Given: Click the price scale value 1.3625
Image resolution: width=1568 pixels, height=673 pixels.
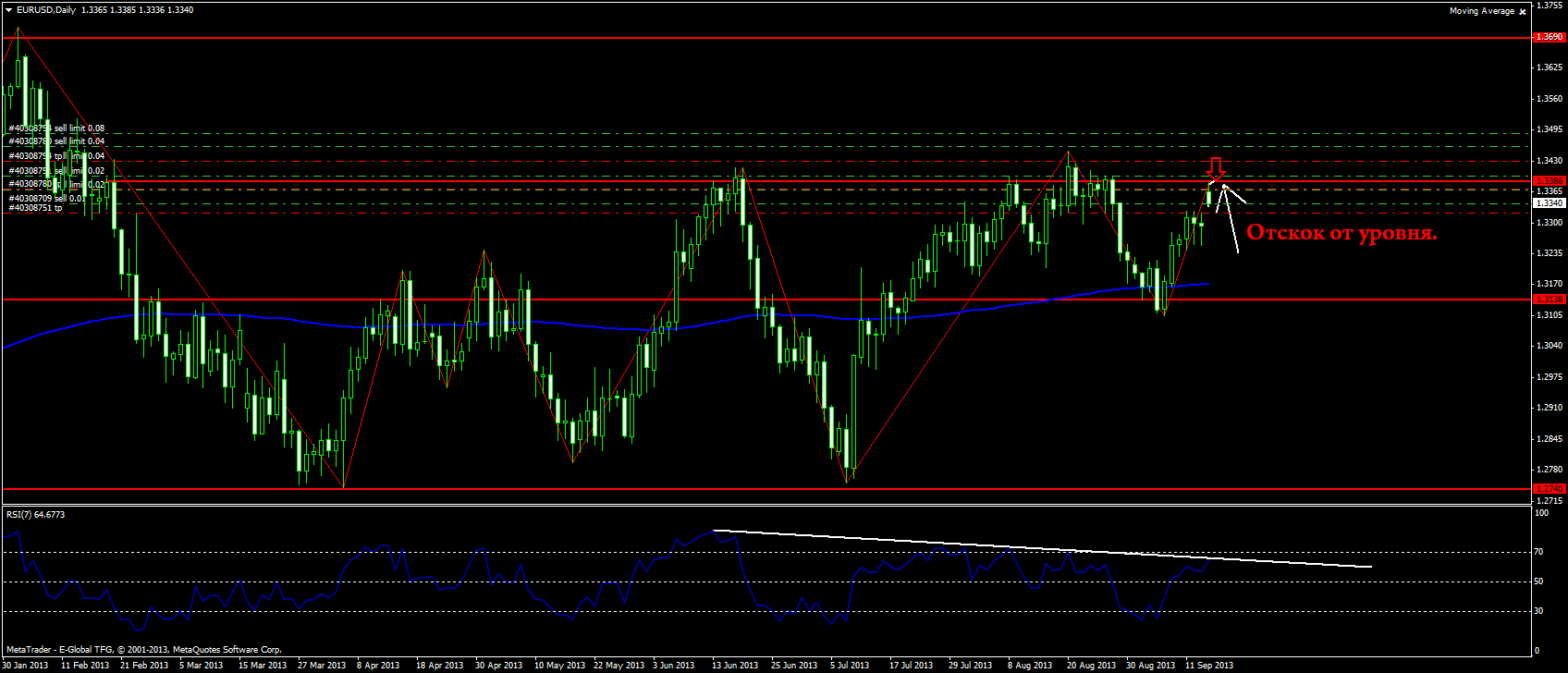Looking at the screenshot, I should [1550, 67].
